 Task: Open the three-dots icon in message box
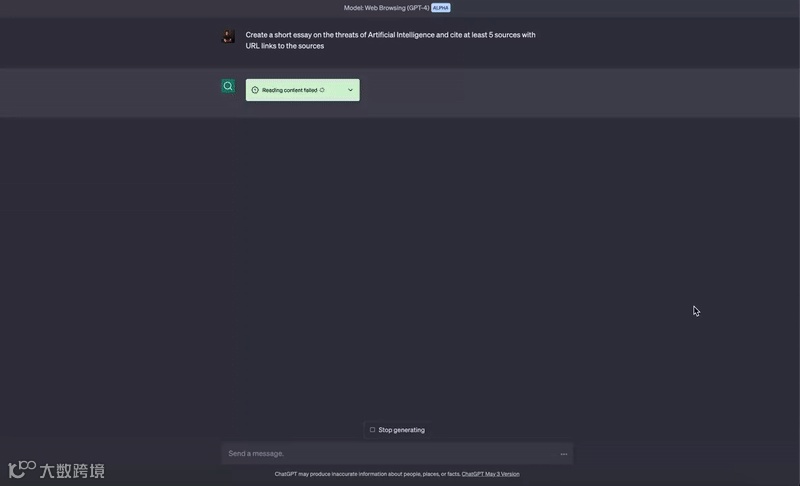[564, 454]
